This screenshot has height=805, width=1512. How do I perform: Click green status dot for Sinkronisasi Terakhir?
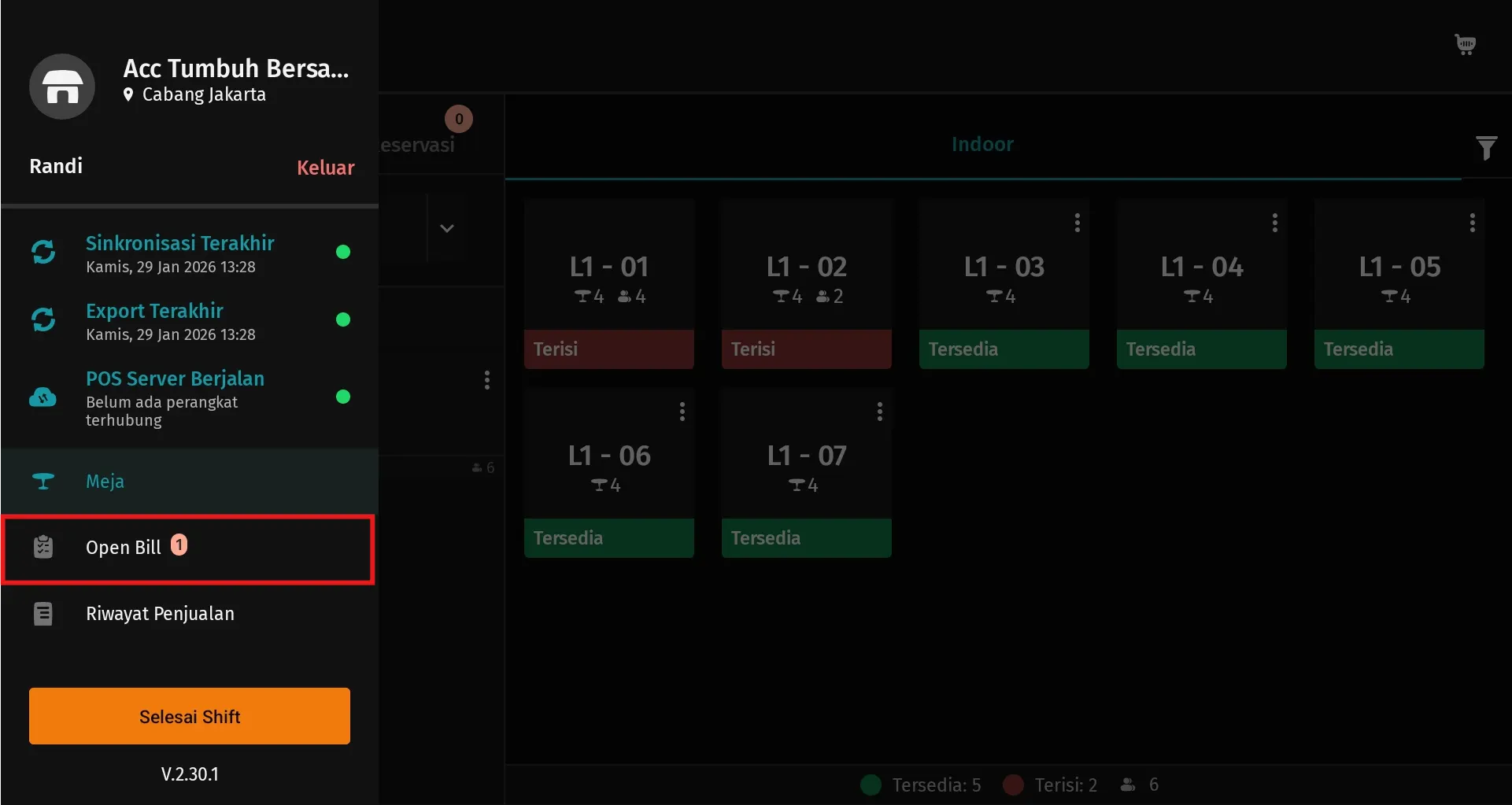[343, 252]
